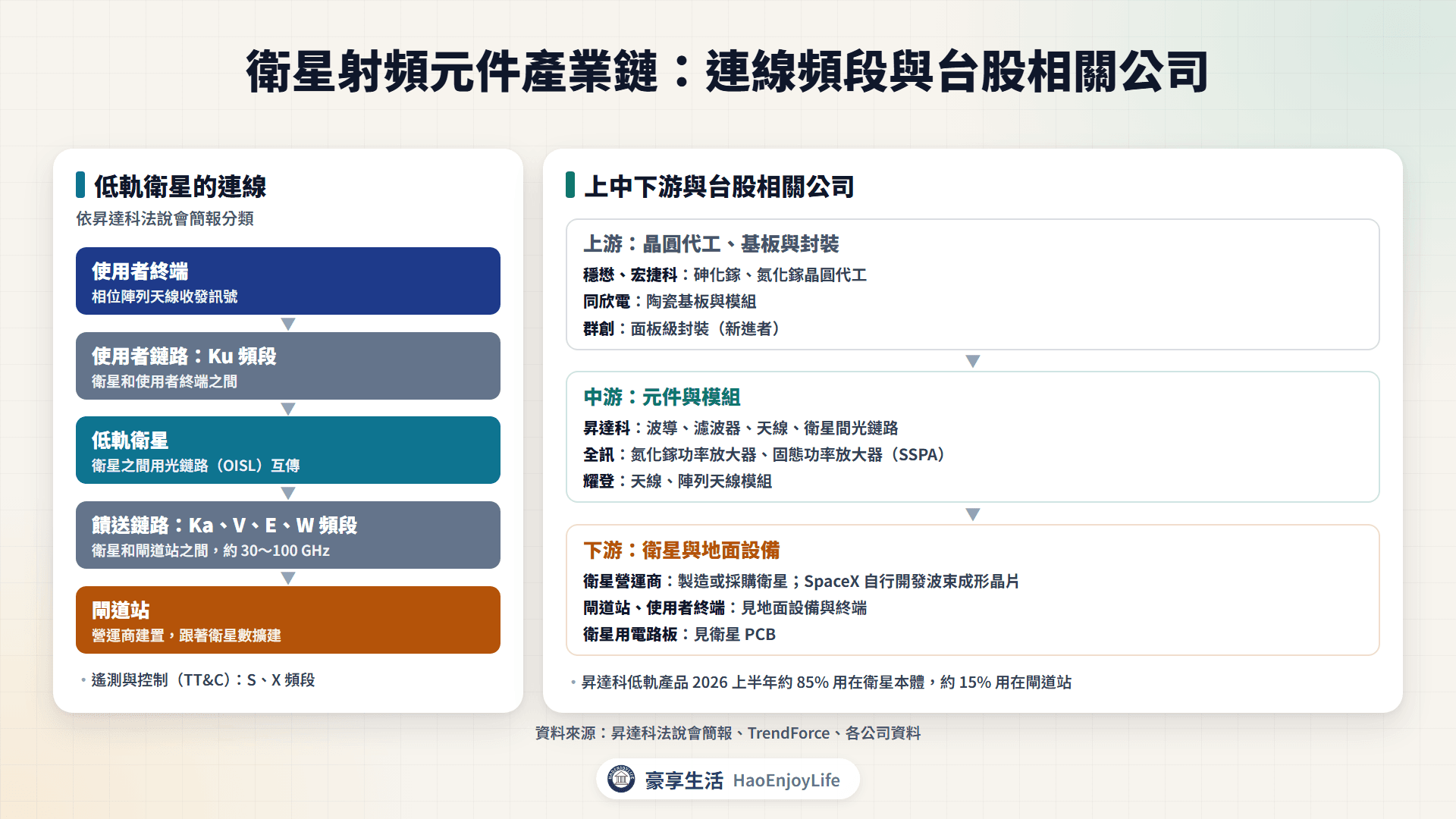
Task: Click the text 衛星和使用者終端之間
Action: coord(165,381)
